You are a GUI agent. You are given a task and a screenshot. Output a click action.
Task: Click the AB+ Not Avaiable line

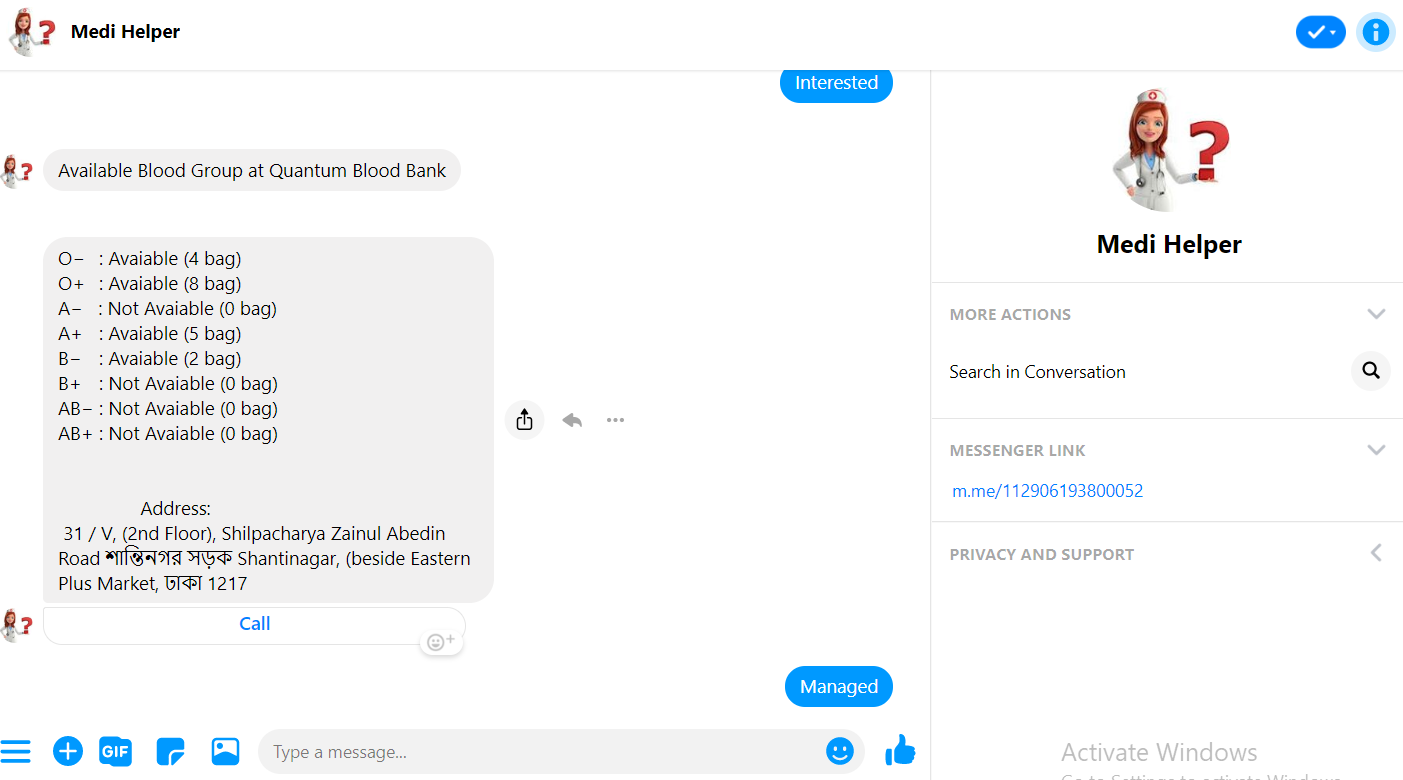[168, 434]
